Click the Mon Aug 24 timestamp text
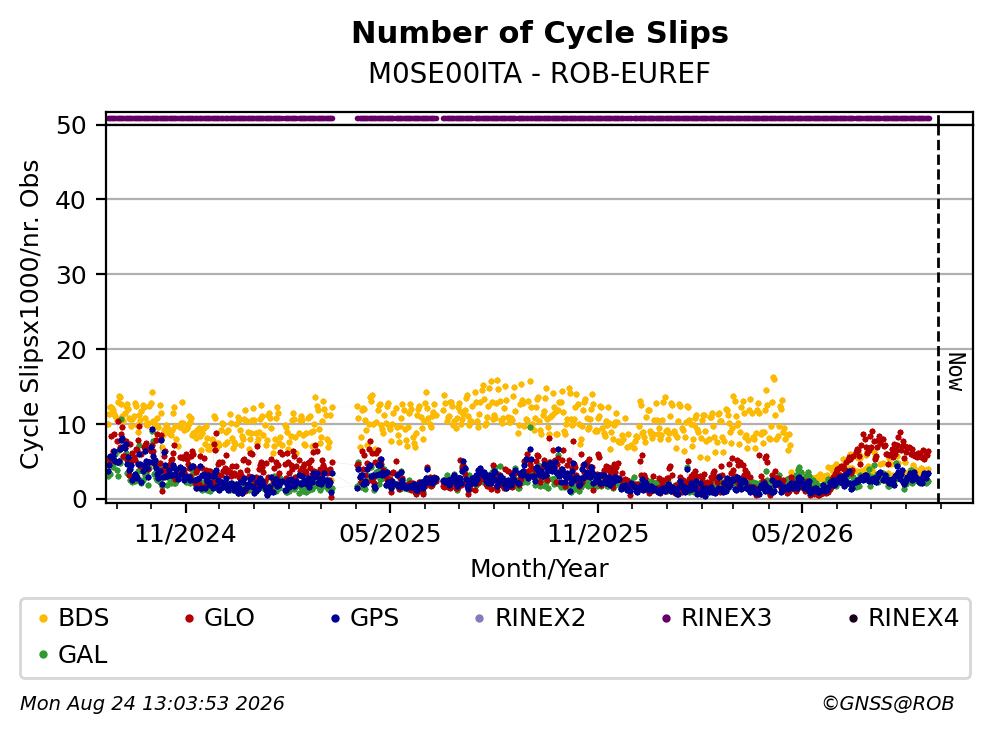This screenshot has height=734, width=993. click(x=152, y=704)
